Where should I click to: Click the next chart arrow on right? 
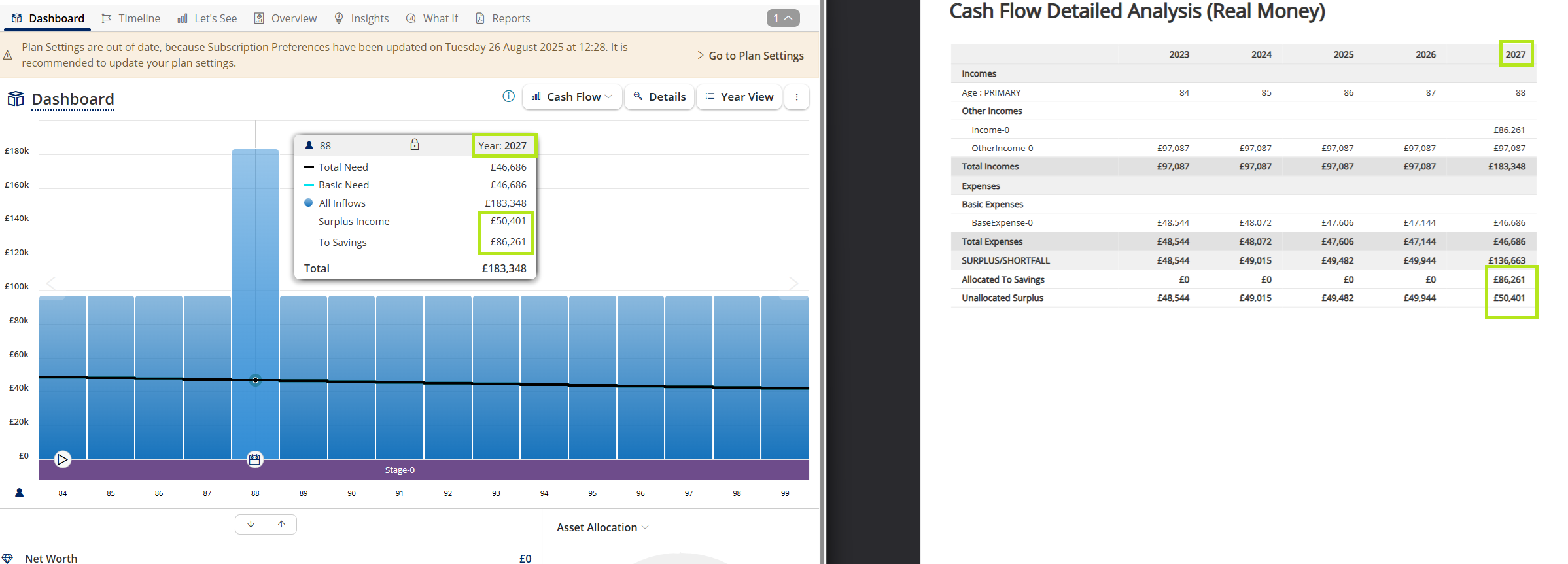(793, 283)
